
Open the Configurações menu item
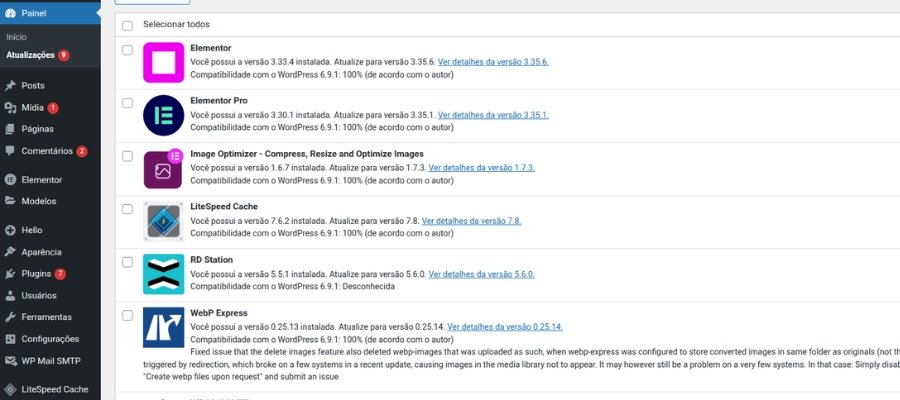coord(51,339)
